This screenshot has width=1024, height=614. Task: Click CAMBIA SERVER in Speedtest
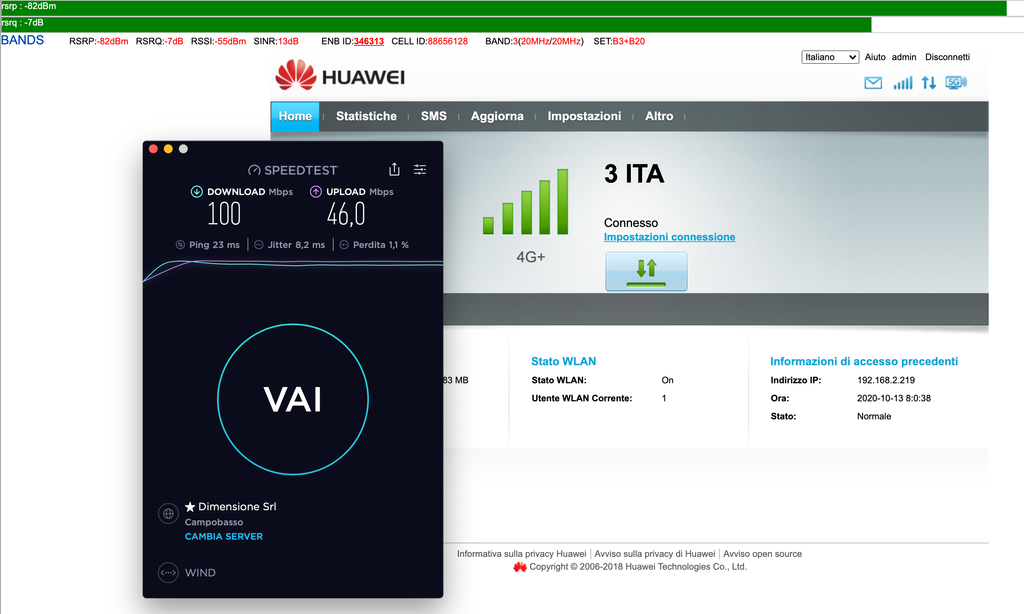(x=224, y=537)
